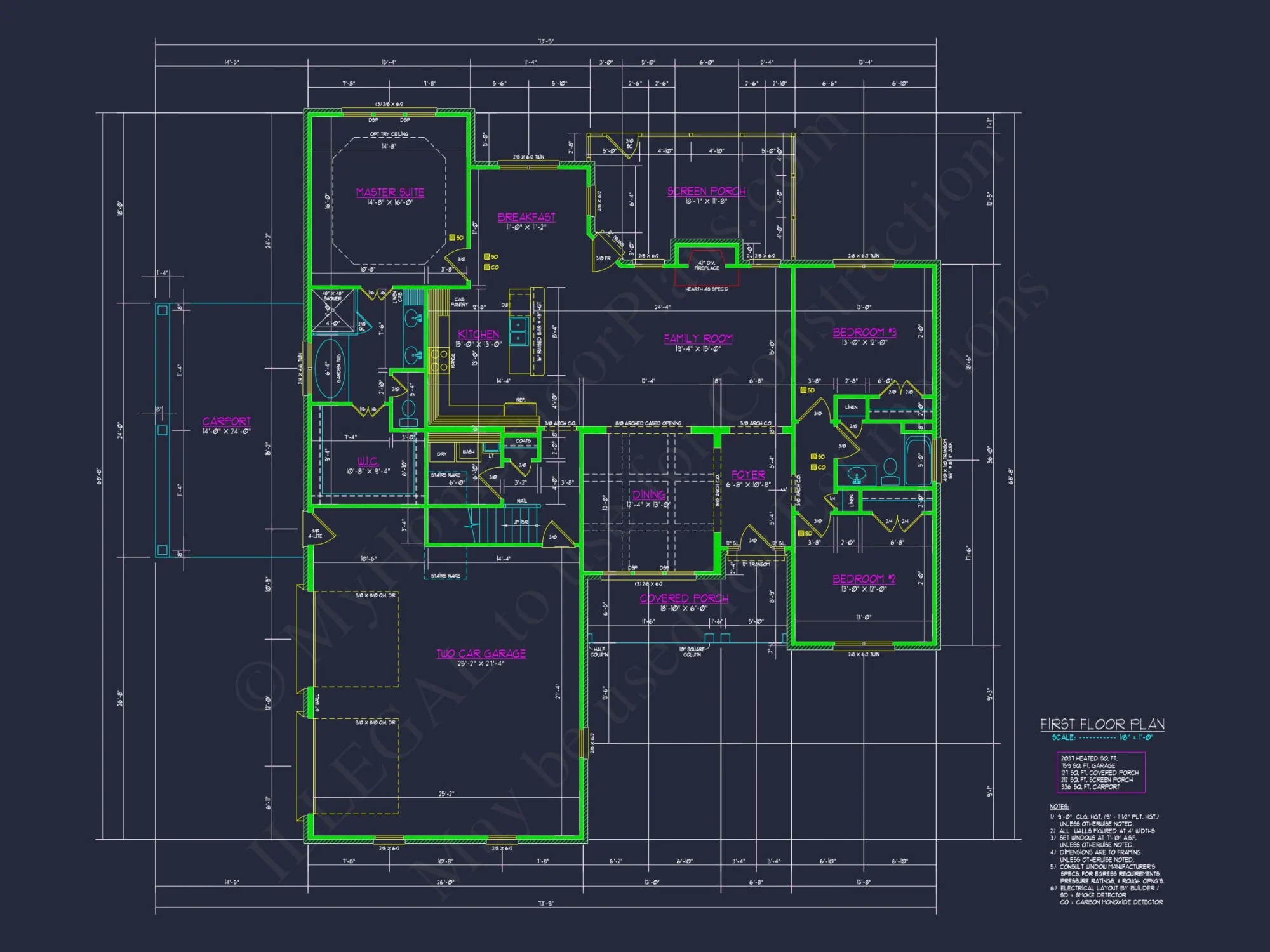
Task: Click the NOTES heading at bottom right
Action: click(1059, 807)
